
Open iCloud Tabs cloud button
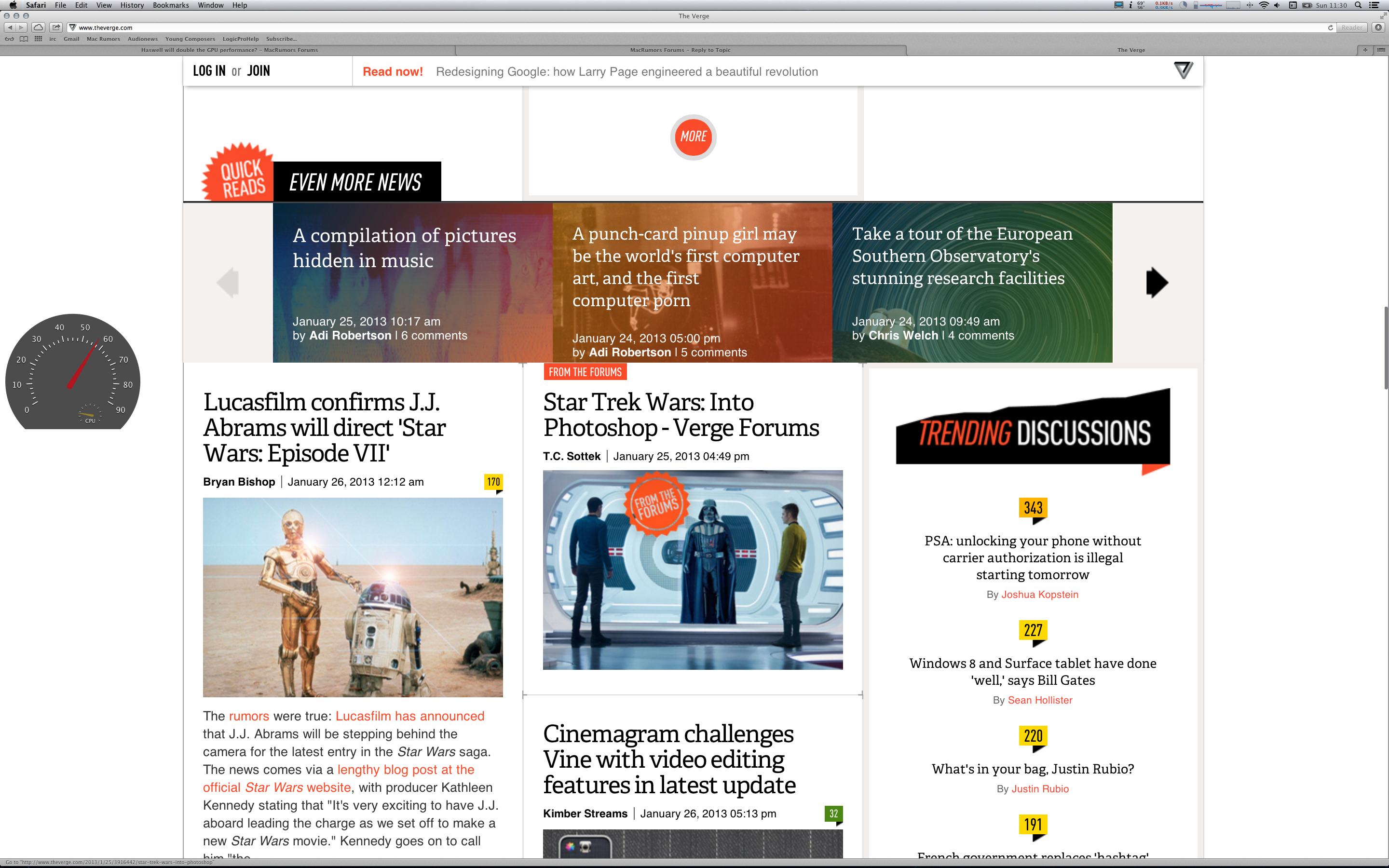[x=39, y=27]
